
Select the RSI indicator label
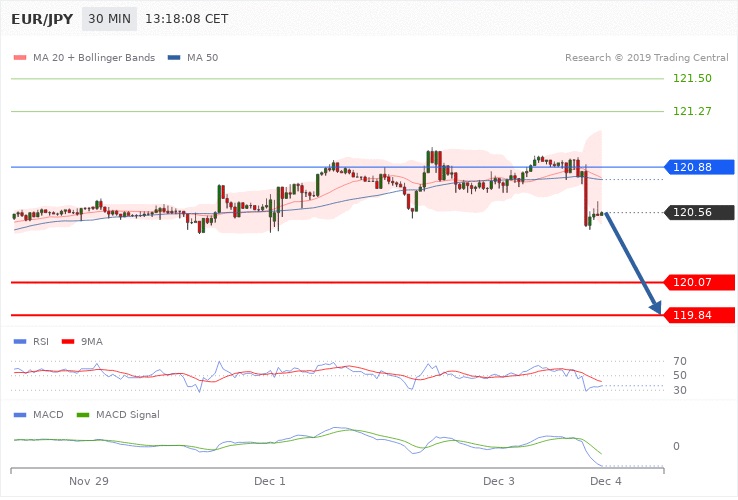click(x=41, y=341)
